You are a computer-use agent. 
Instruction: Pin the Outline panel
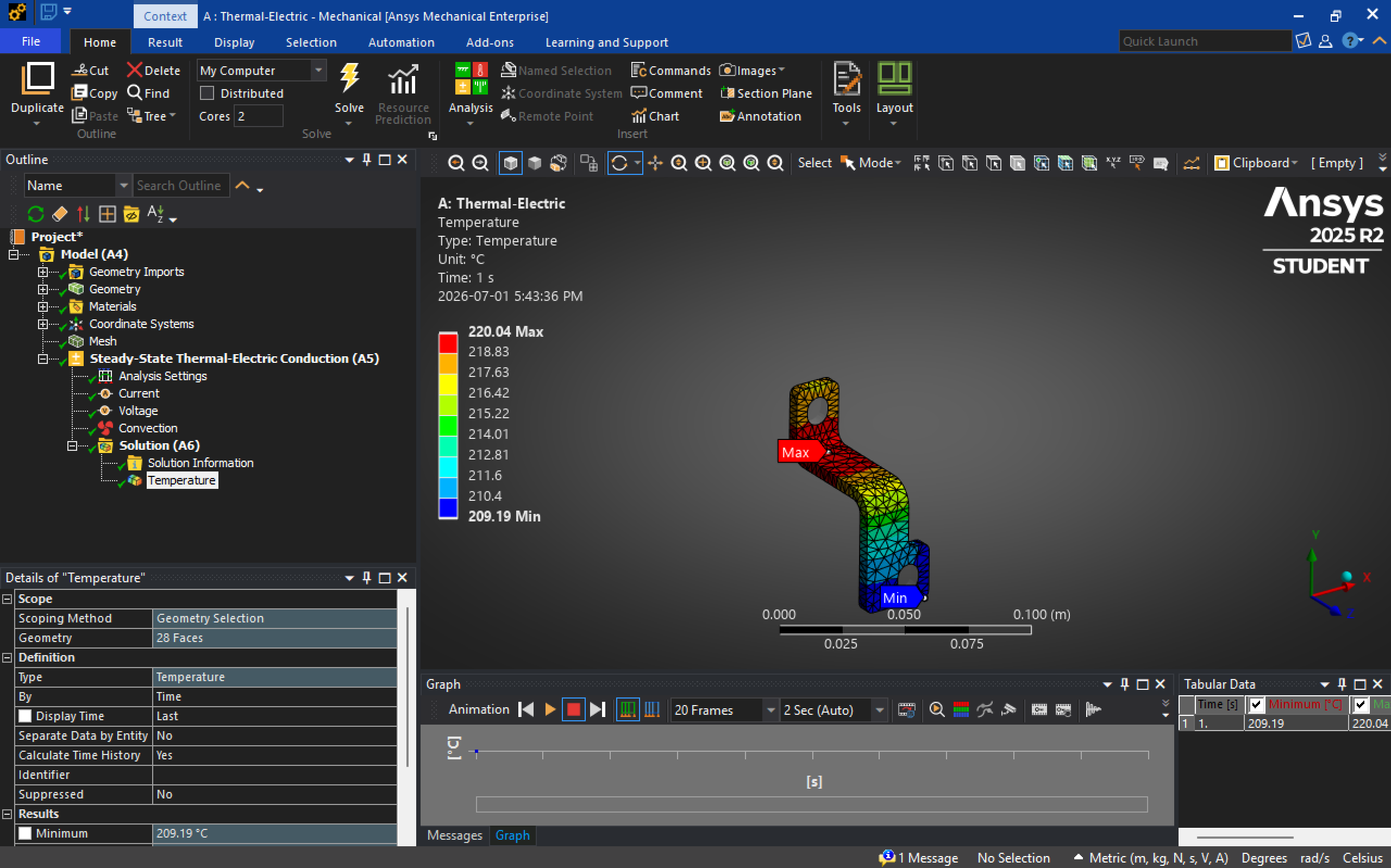tap(367, 160)
